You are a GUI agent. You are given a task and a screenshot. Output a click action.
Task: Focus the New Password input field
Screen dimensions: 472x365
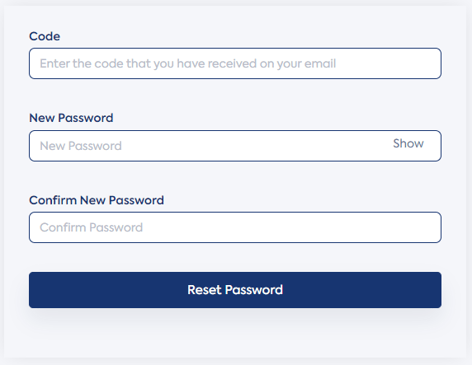235,146
